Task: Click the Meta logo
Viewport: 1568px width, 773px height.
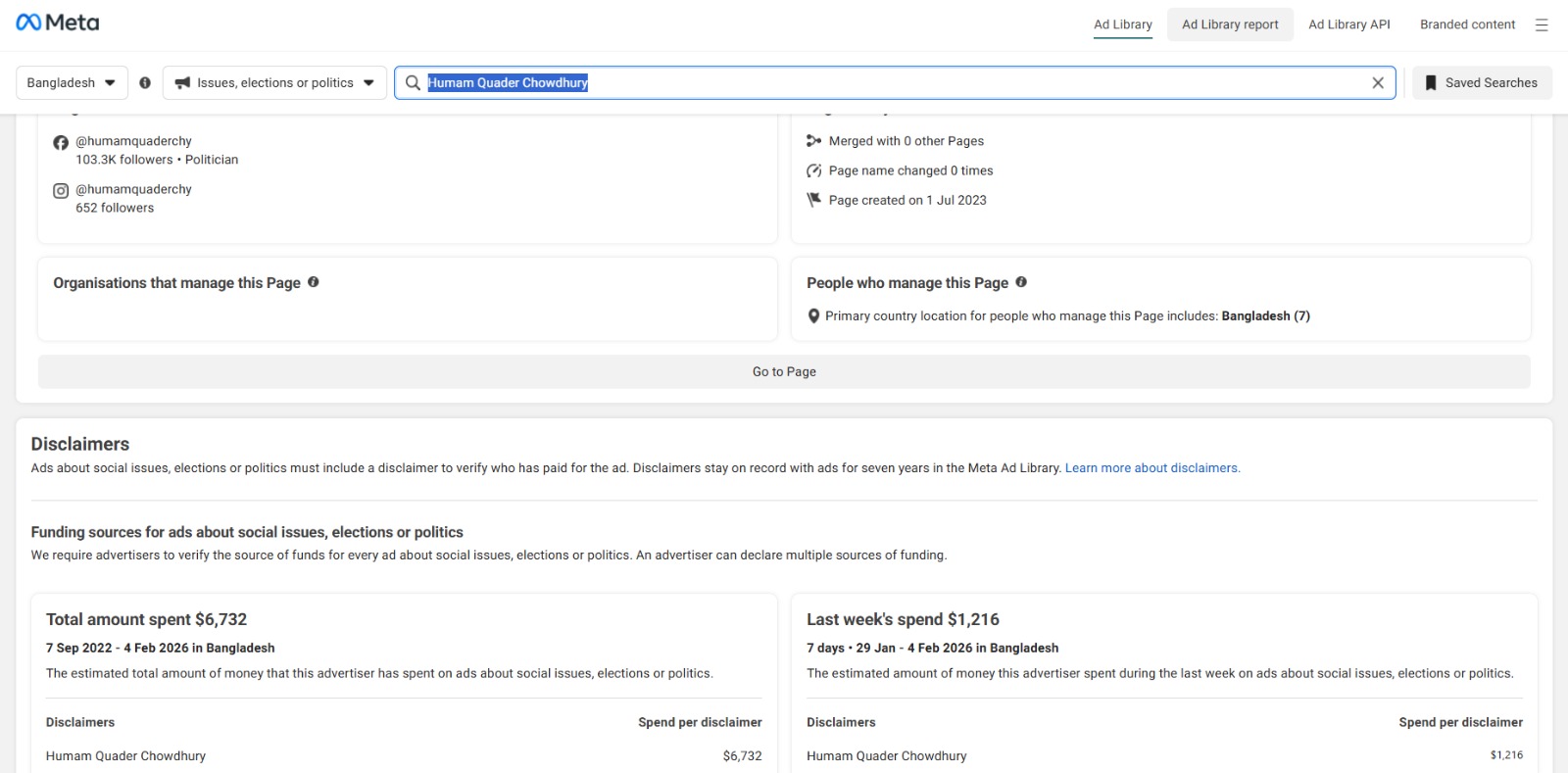Action: click(58, 23)
